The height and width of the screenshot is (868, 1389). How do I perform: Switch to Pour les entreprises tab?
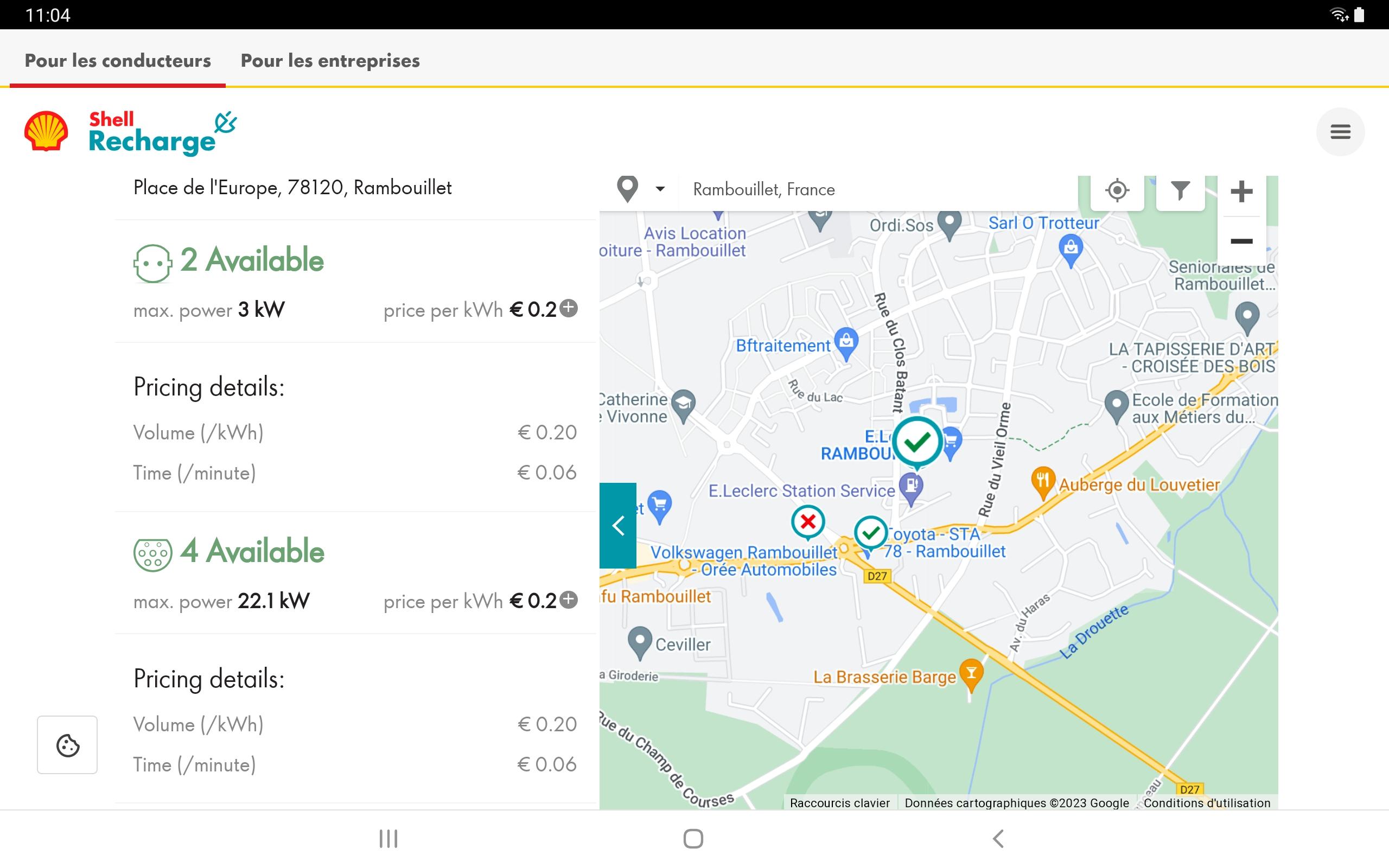330,60
